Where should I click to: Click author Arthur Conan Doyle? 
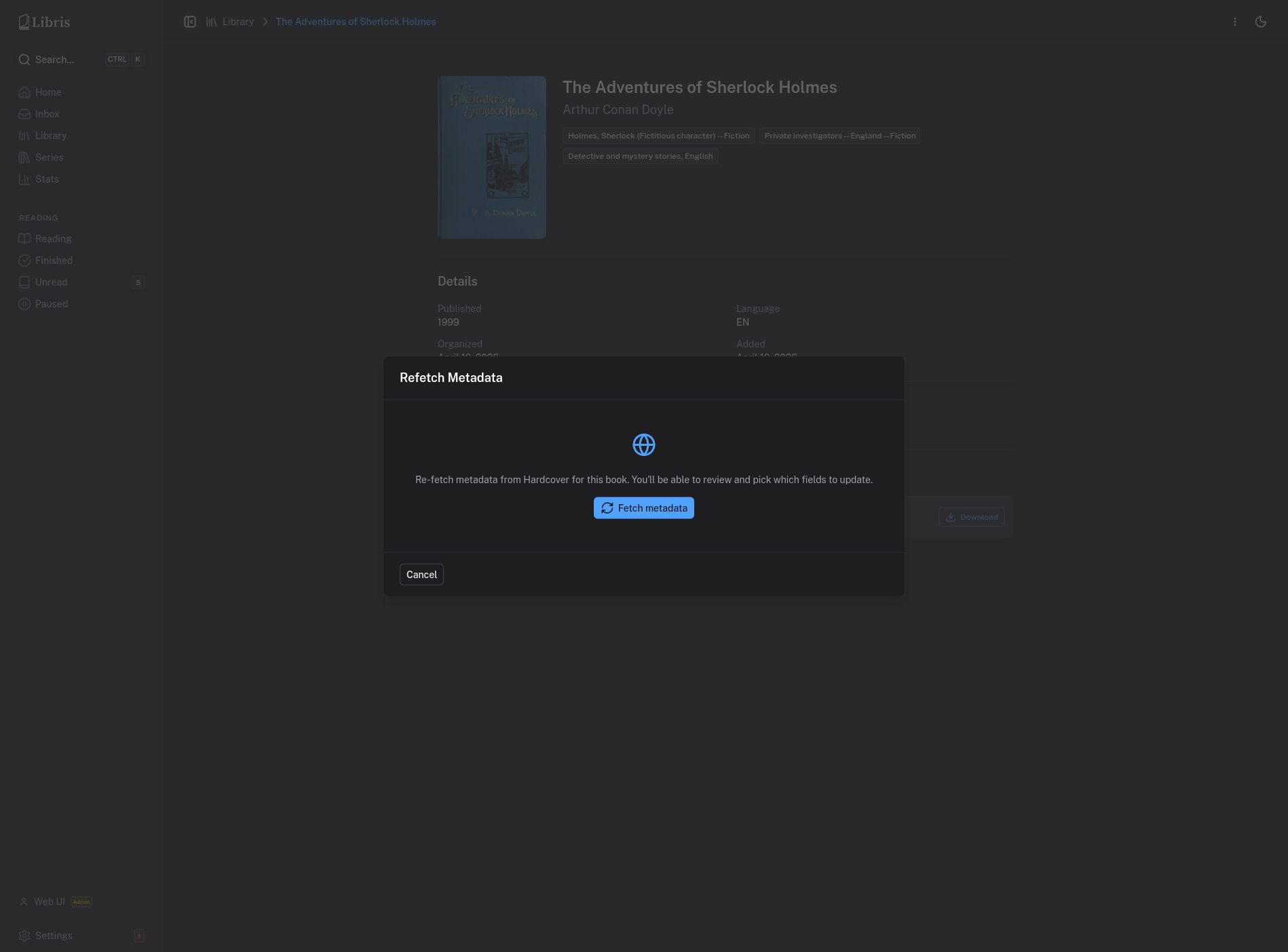click(x=618, y=110)
